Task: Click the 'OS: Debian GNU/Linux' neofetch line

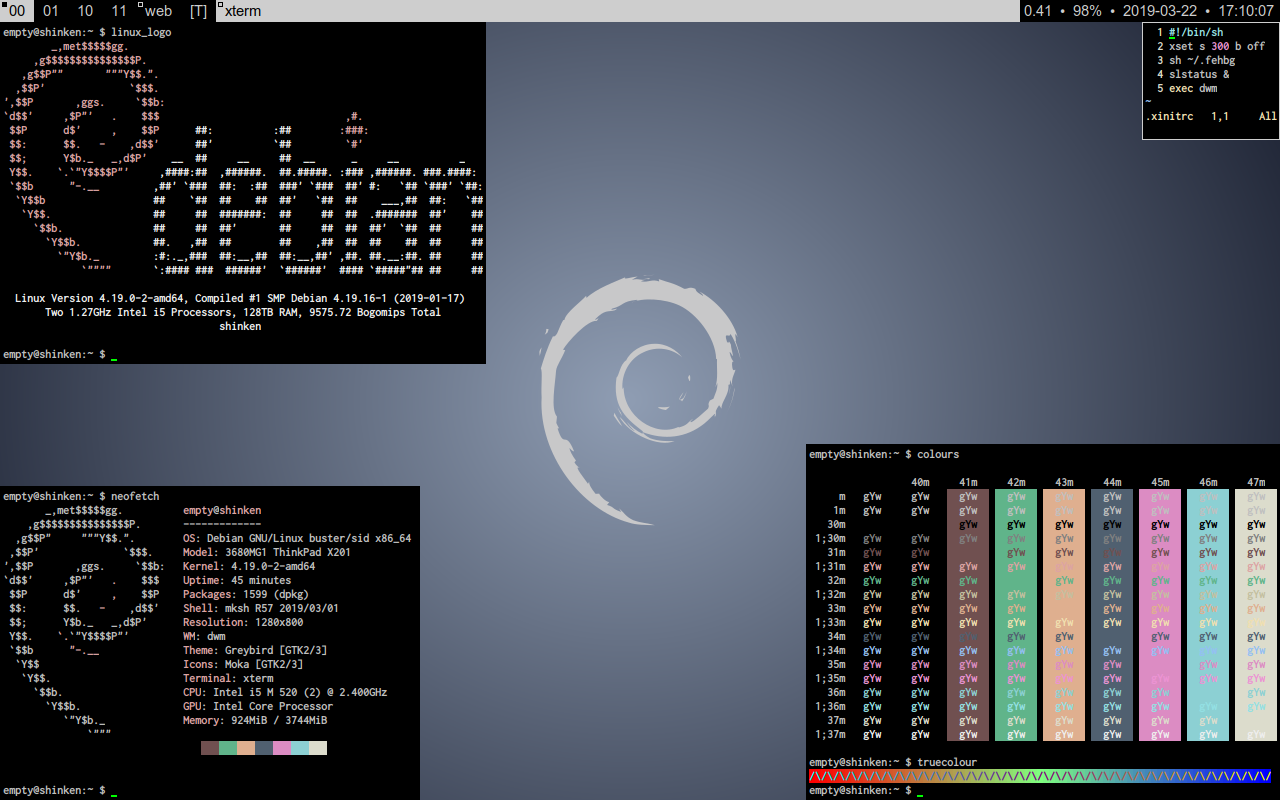Action: [x=297, y=538]
